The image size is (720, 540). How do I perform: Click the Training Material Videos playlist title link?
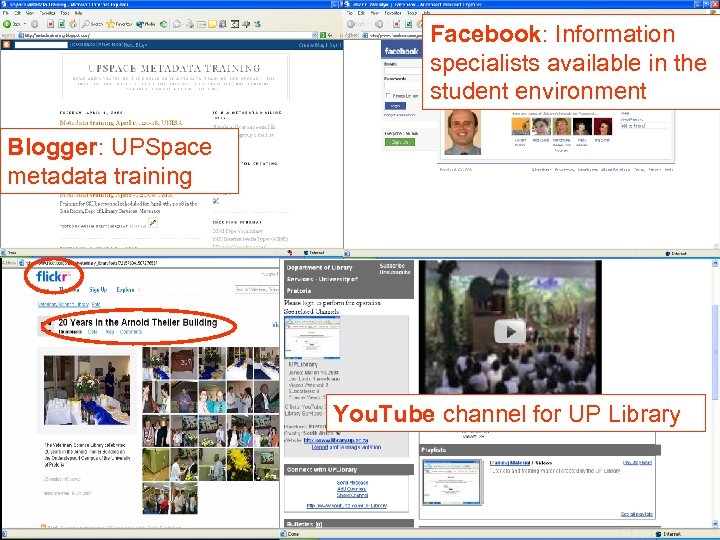[x=521, y=463]
